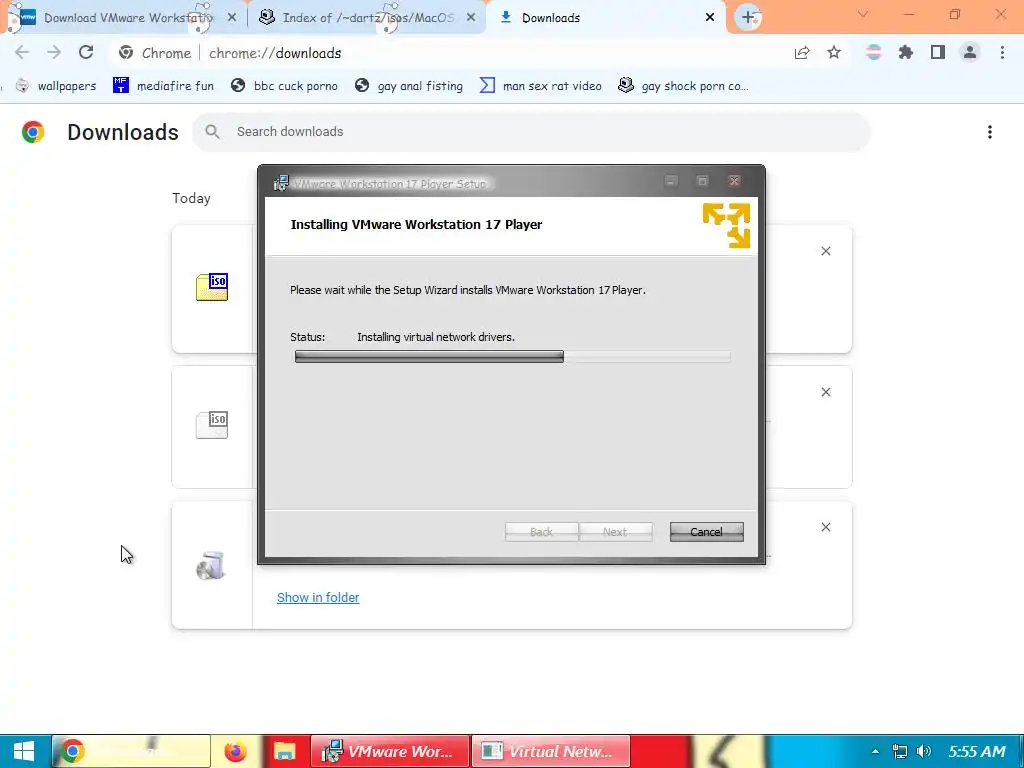The width and height of the screenshot is (1024, 768).
Task: Open the Downloads page three-dot more actions menu
Action: click(x=990, y=132)
